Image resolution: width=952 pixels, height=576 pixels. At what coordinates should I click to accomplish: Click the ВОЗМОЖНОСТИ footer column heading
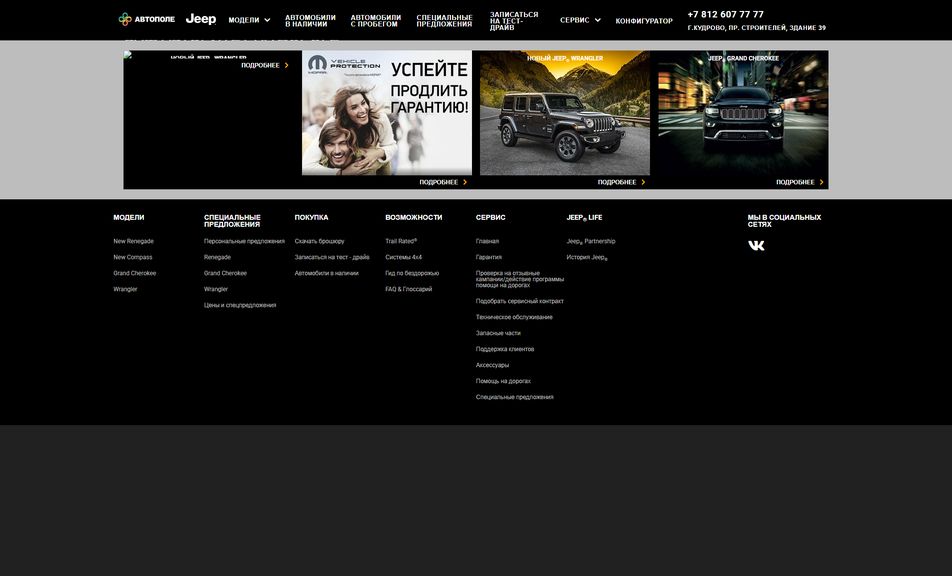[x=414, y=217]
